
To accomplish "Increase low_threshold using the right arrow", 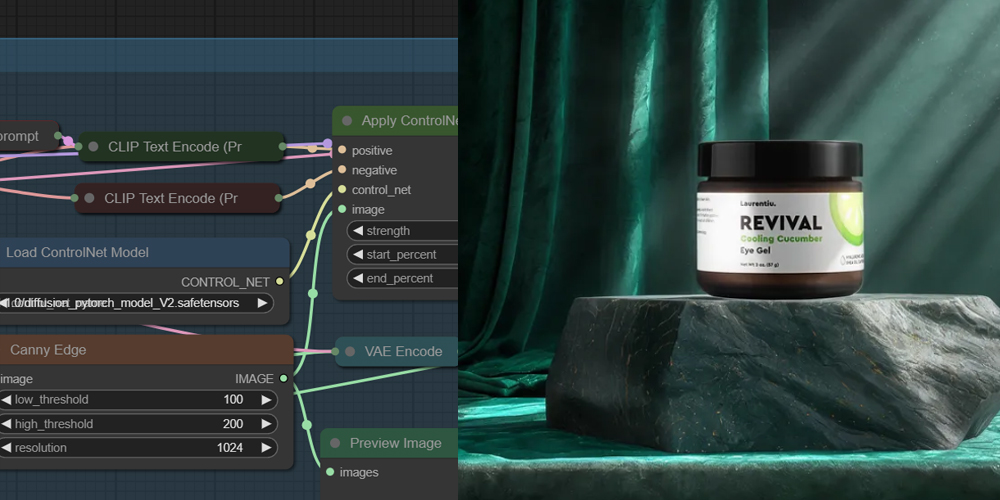I will point(266,400).
